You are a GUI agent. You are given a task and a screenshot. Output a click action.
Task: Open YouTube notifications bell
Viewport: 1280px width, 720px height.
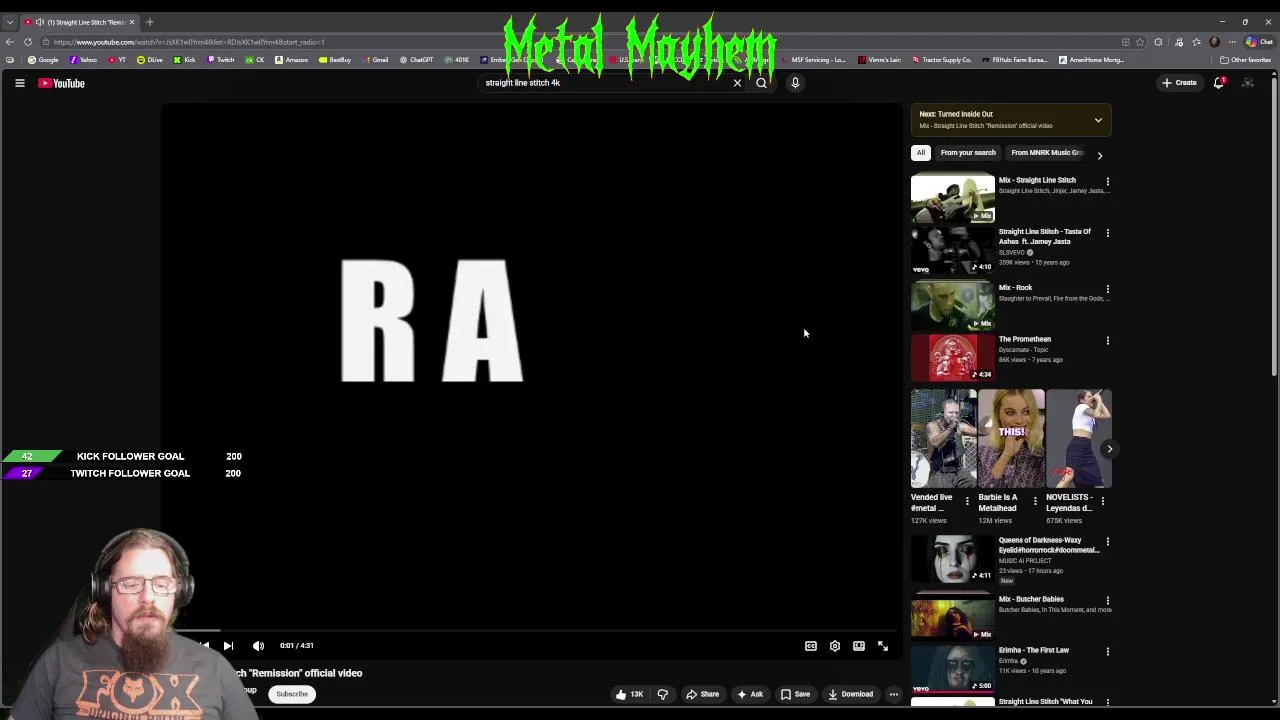click(x=1218, y=83)
